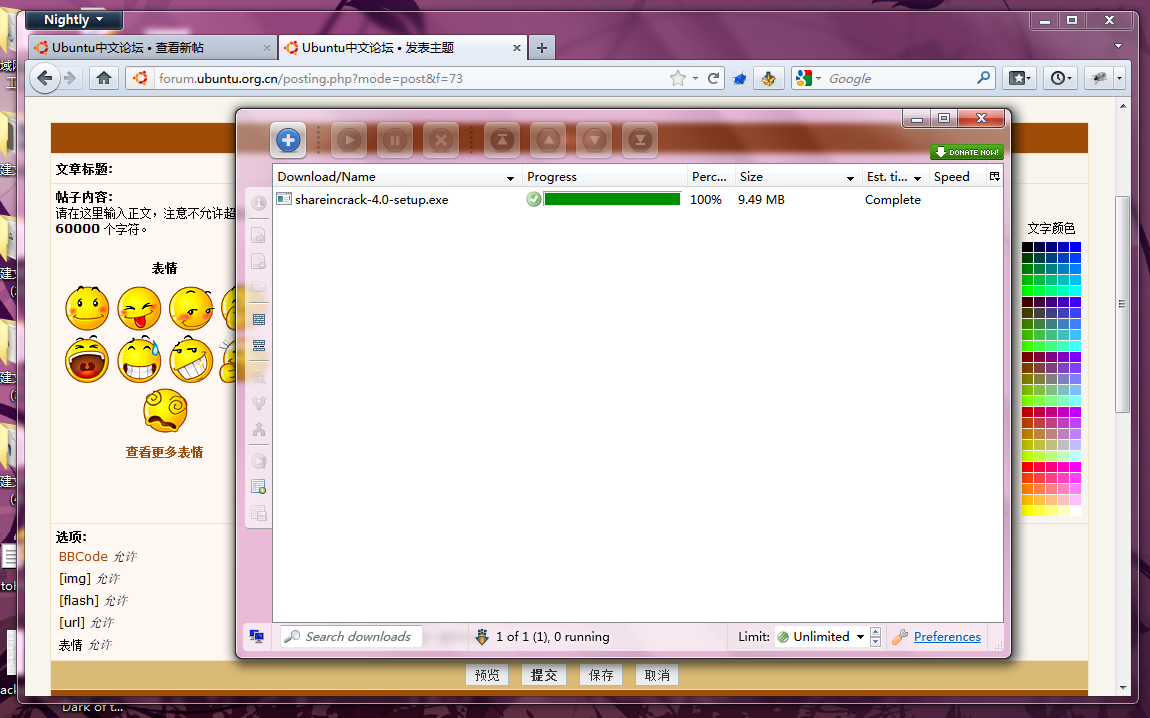Click the Perc... column header
This screenshot has height=718, width=1150.
pyautogui.click(x=709, y=177)
